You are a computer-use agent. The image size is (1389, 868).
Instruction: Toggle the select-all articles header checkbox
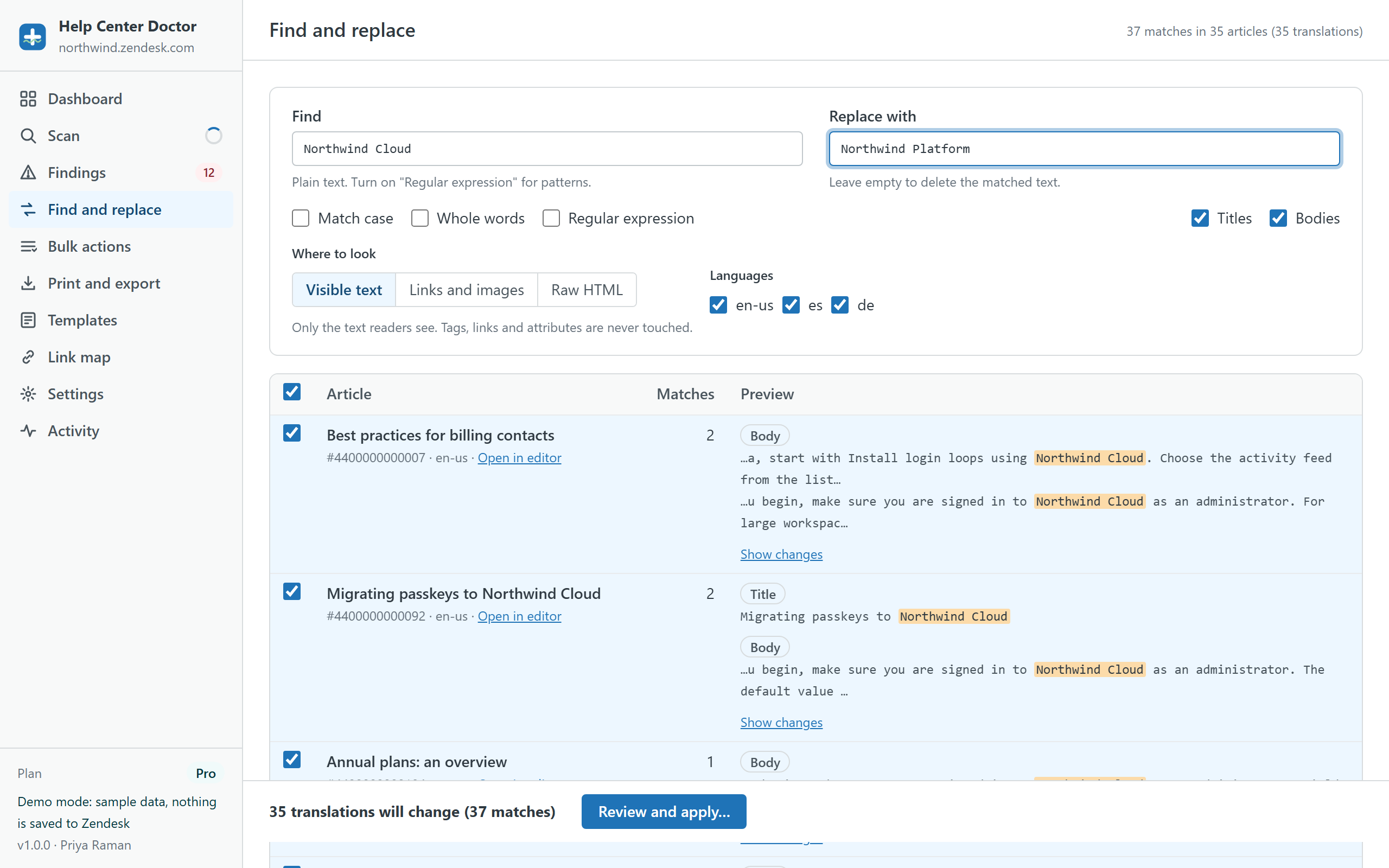coord(292,392)
